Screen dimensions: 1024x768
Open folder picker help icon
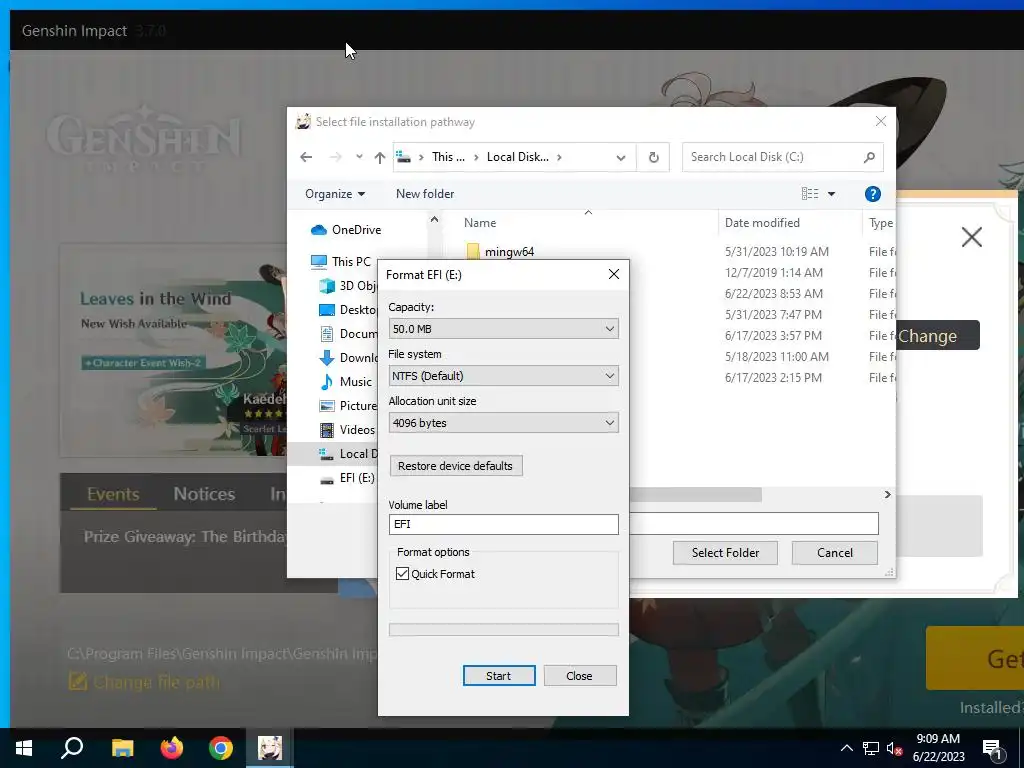[x=872, y=194]
